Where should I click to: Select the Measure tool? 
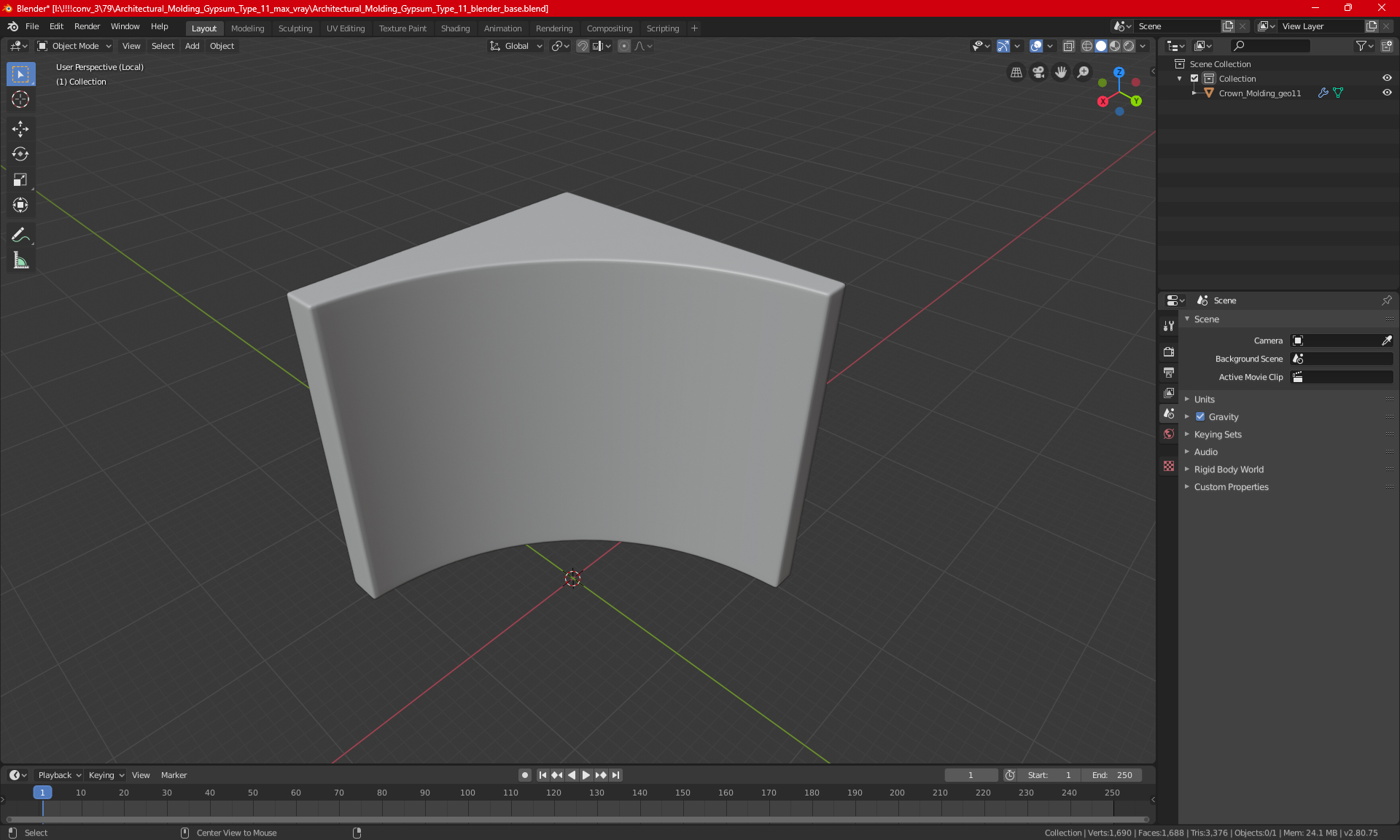(x=20, y=260)
